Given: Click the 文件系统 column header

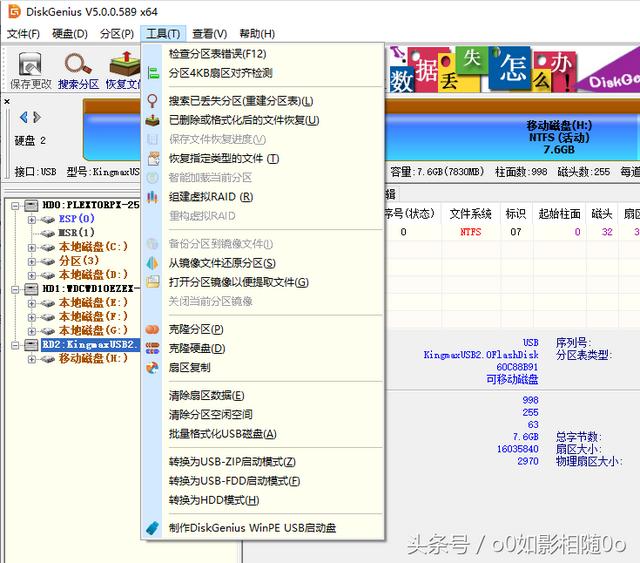Looking at the screenshot, I should coord(470,214).
